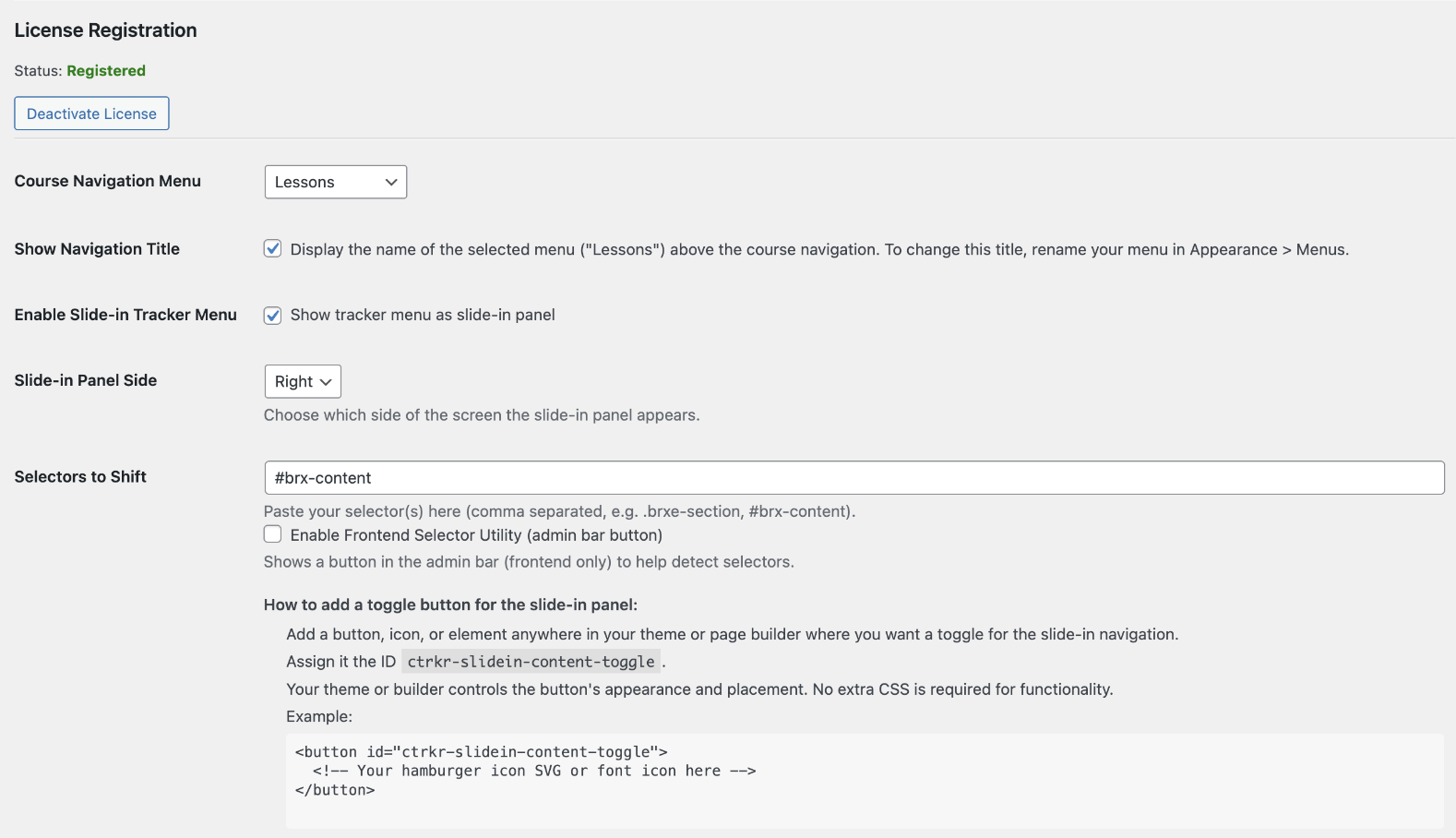Click the Slide-in Panel Side field label
This screenshot has height=838, width=1456.
pyautogui.click(x=86, y=380)
